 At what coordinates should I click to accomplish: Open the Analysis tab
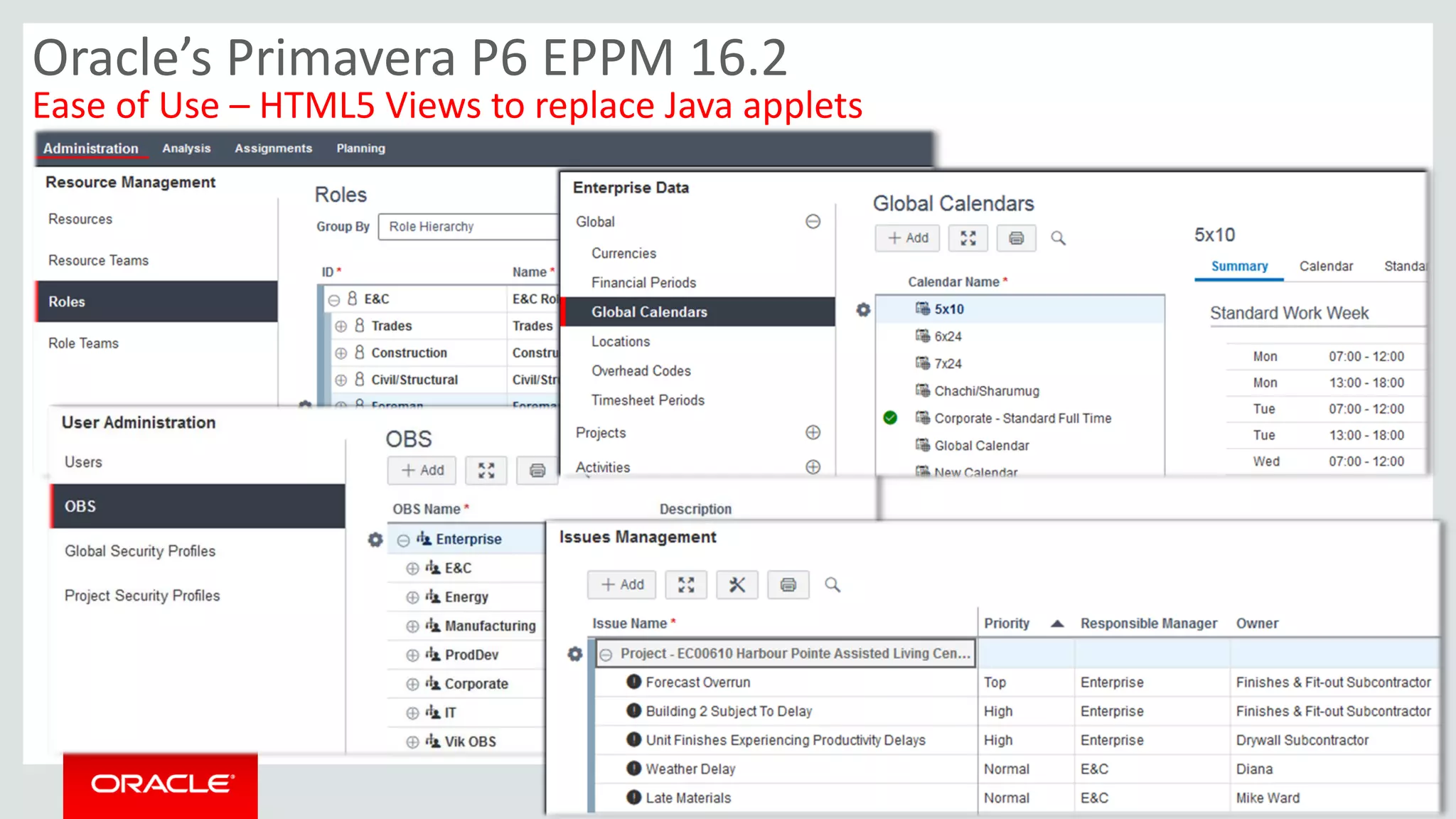(x=186, y=149)
